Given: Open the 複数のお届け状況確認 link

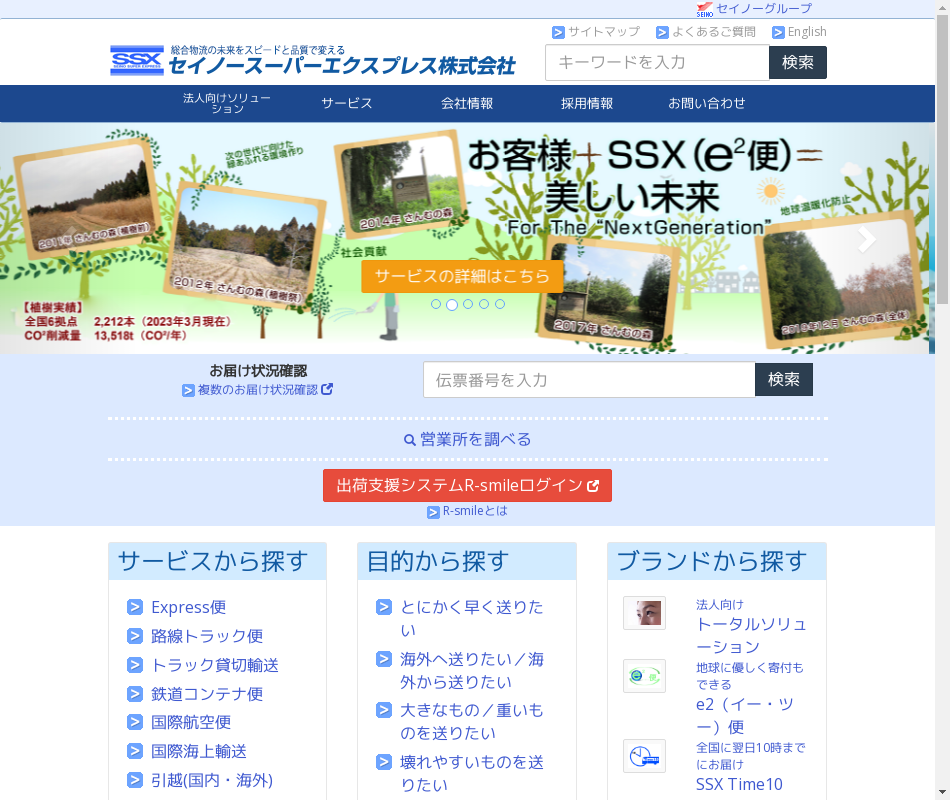Looking at the screenshot, I should 257,390.
